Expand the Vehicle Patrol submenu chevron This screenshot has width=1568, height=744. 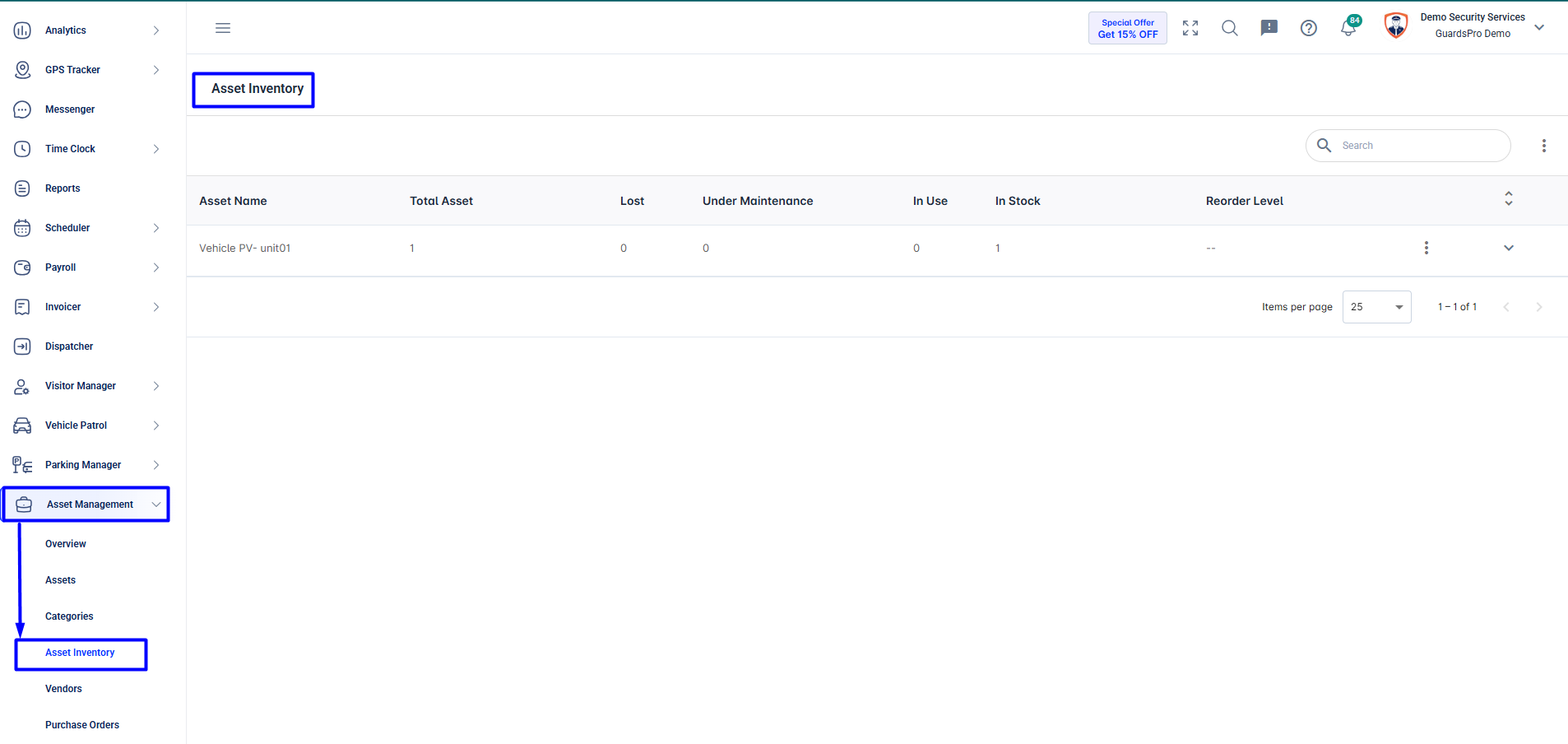[x=156, y=425]
